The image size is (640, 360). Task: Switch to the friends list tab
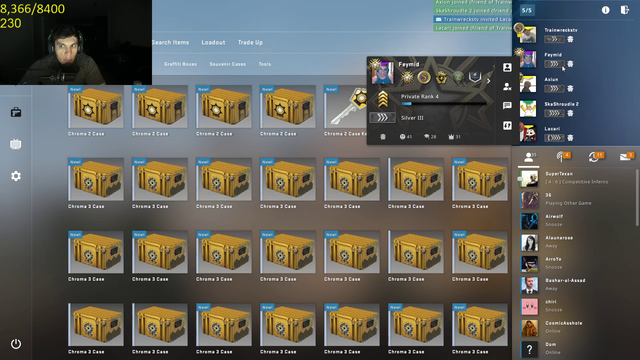click(x=529, y=157)
